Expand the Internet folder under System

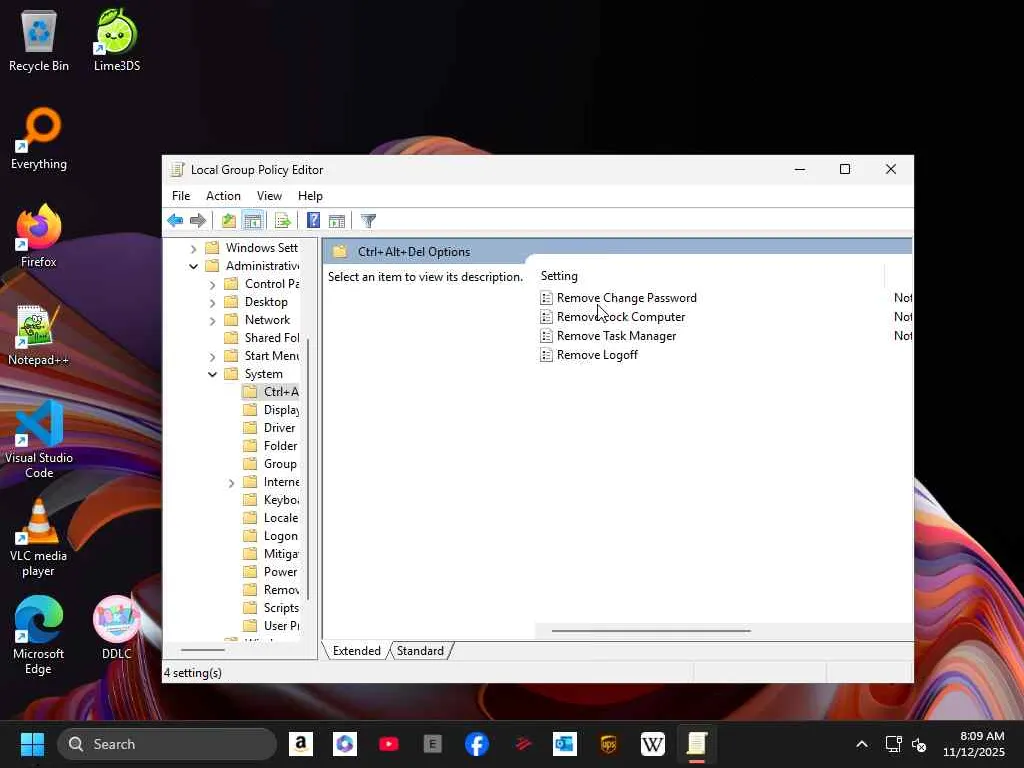[x=231, y=483]
